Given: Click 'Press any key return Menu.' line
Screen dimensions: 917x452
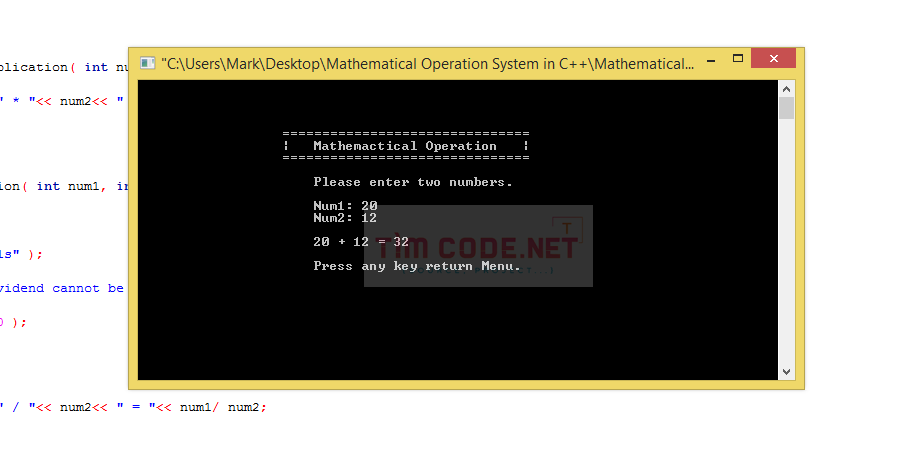Looking at the screenshot, I should [x=417, y=267].
